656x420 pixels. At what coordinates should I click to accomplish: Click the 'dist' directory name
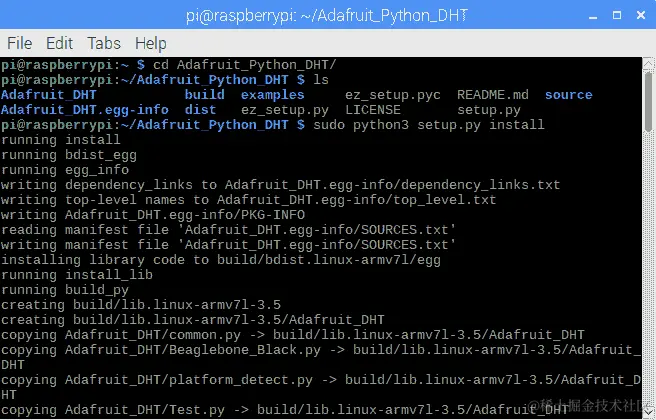(200, 110)
